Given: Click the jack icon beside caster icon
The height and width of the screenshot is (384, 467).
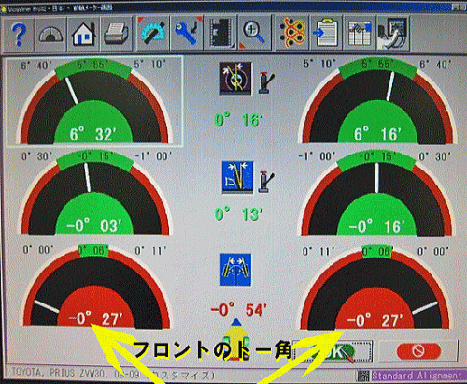Looking at the screenshot, I should click(267, 83).
